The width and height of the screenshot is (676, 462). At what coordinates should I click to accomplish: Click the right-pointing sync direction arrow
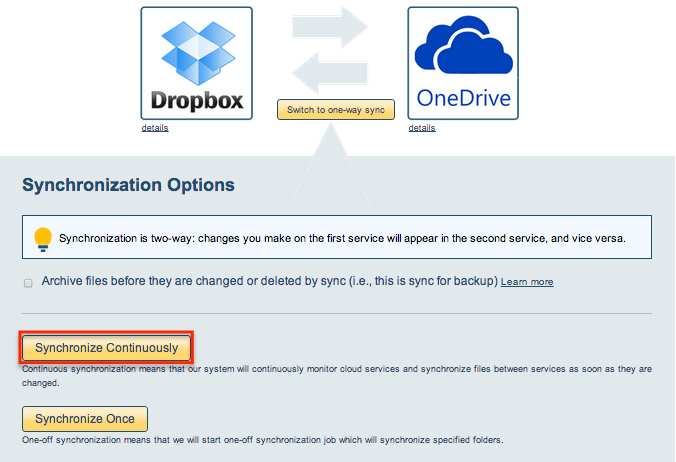point(330,27)
